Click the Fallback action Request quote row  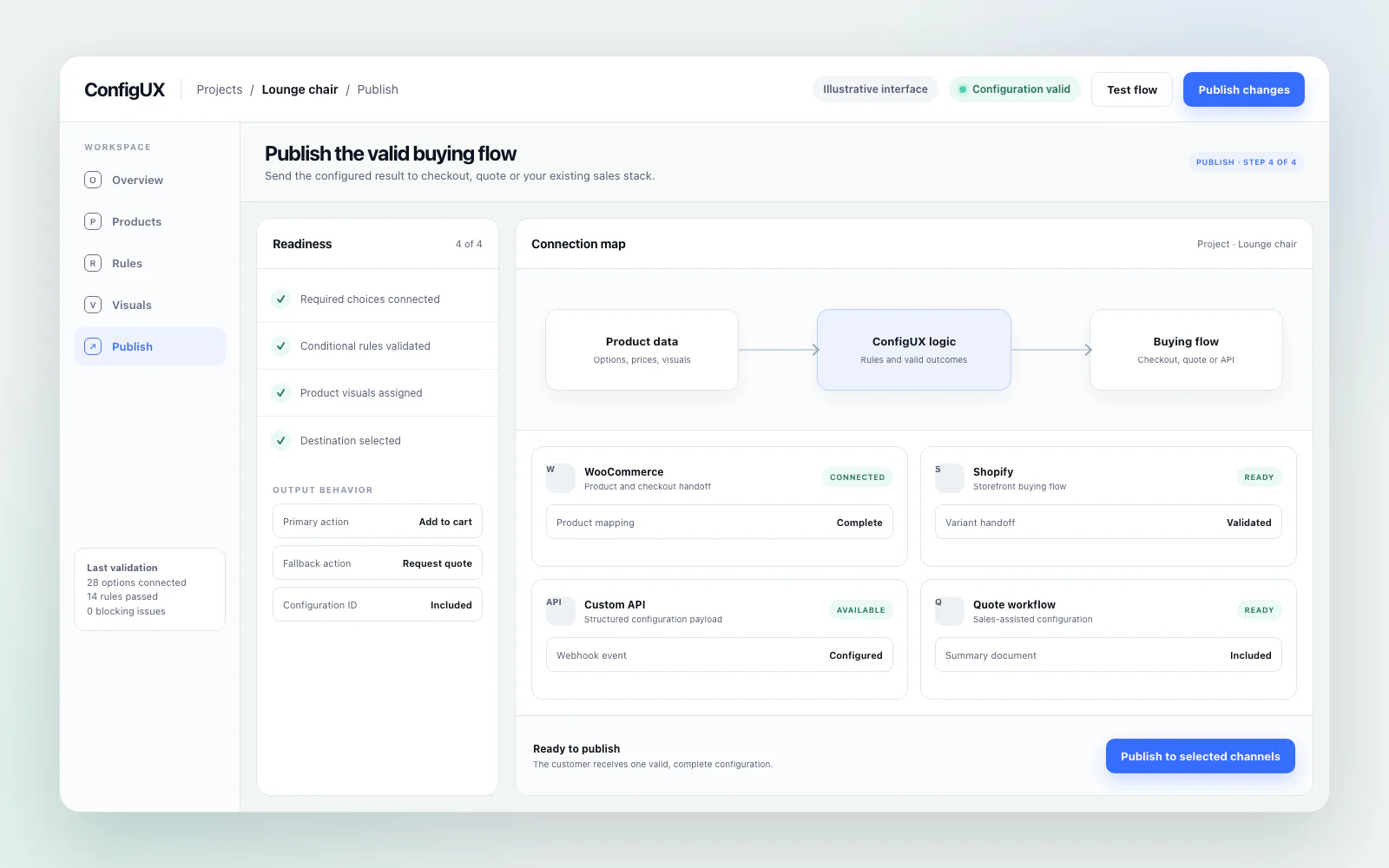click(x=378, y=563)
